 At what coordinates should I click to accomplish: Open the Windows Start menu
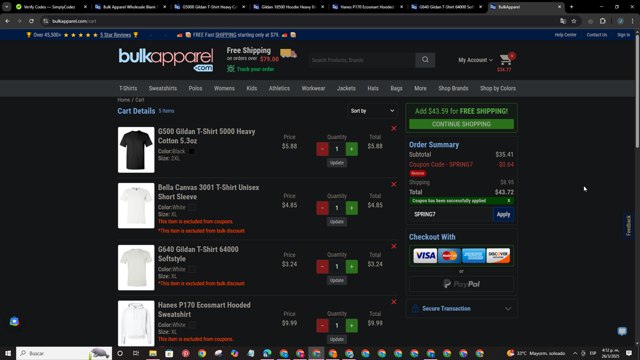[x=8, y=353]
